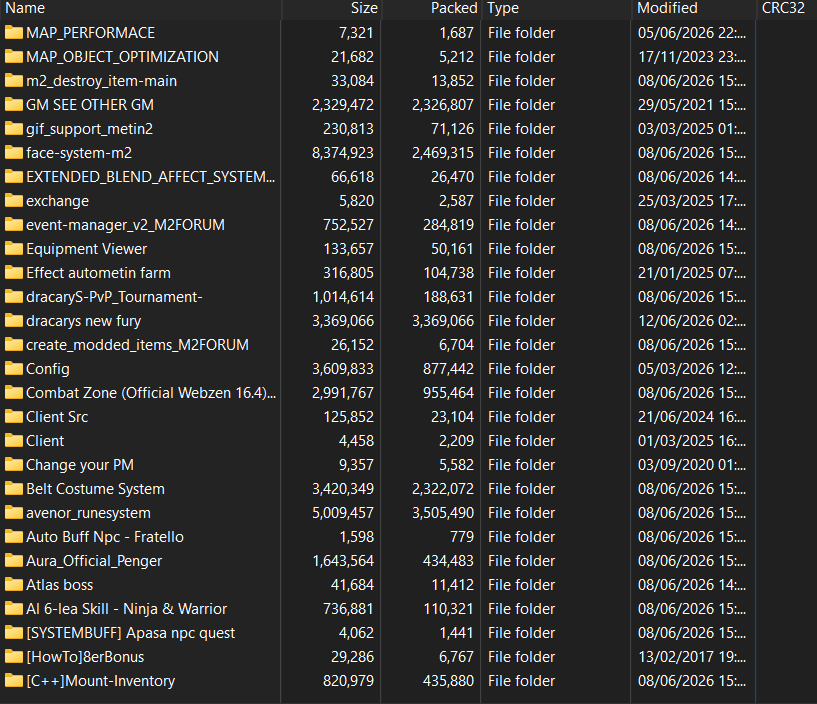The image size is (817, 704).
Task: Select [SYSTEMBUFF] Apasa npc quest name
Action: click(x=131, y=632)
